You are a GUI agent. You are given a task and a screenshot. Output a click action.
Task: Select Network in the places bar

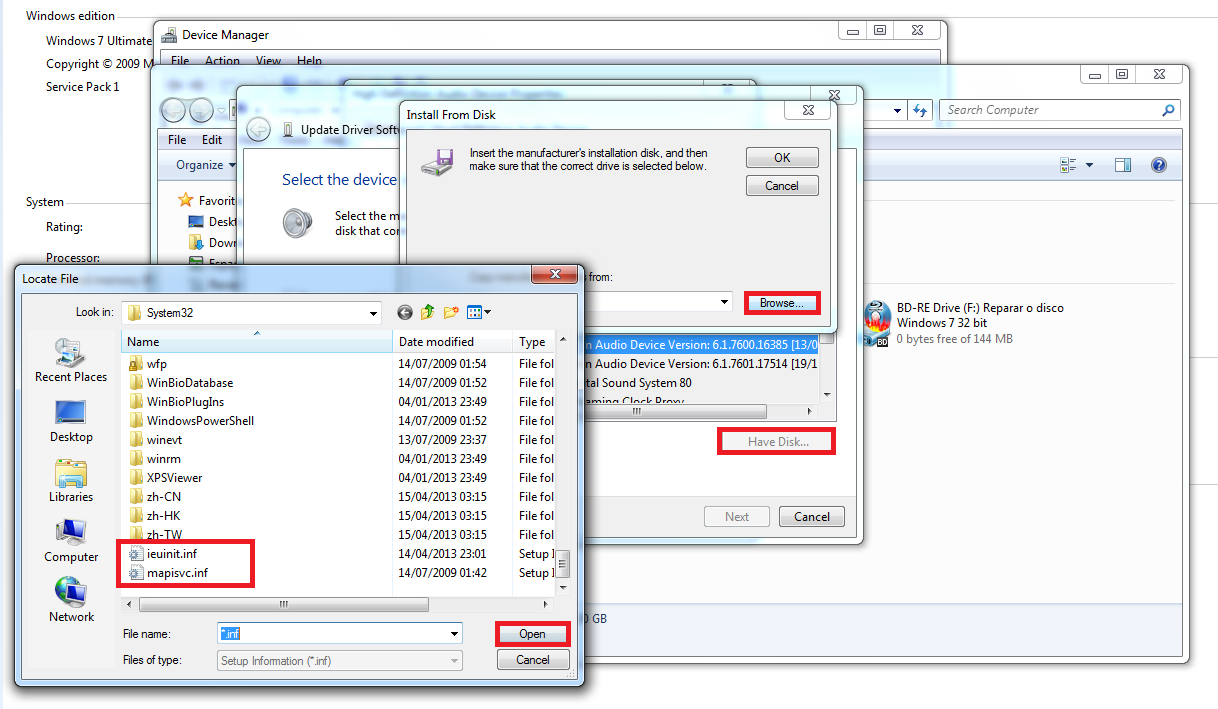(x=71, y=601)
